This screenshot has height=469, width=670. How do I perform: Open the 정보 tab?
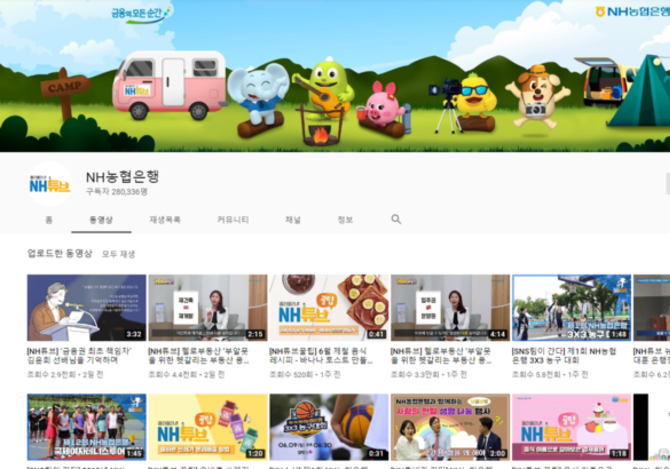point(345,220)
